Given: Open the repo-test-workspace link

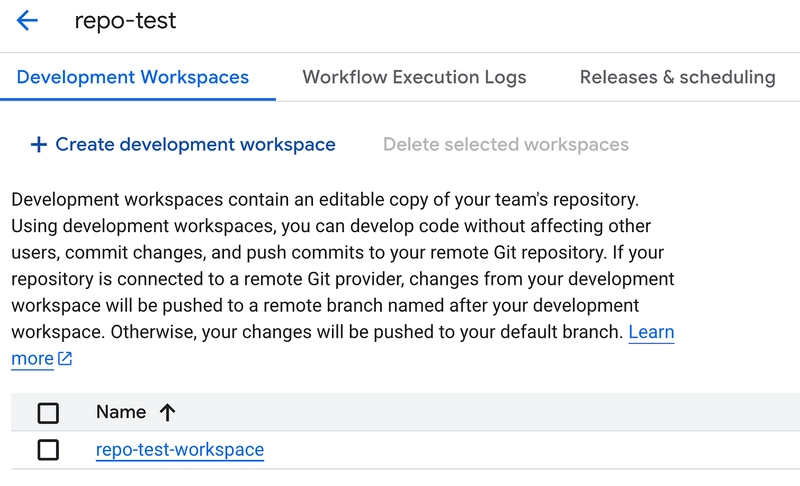Looking at the screenshot, I should point(180,450).
